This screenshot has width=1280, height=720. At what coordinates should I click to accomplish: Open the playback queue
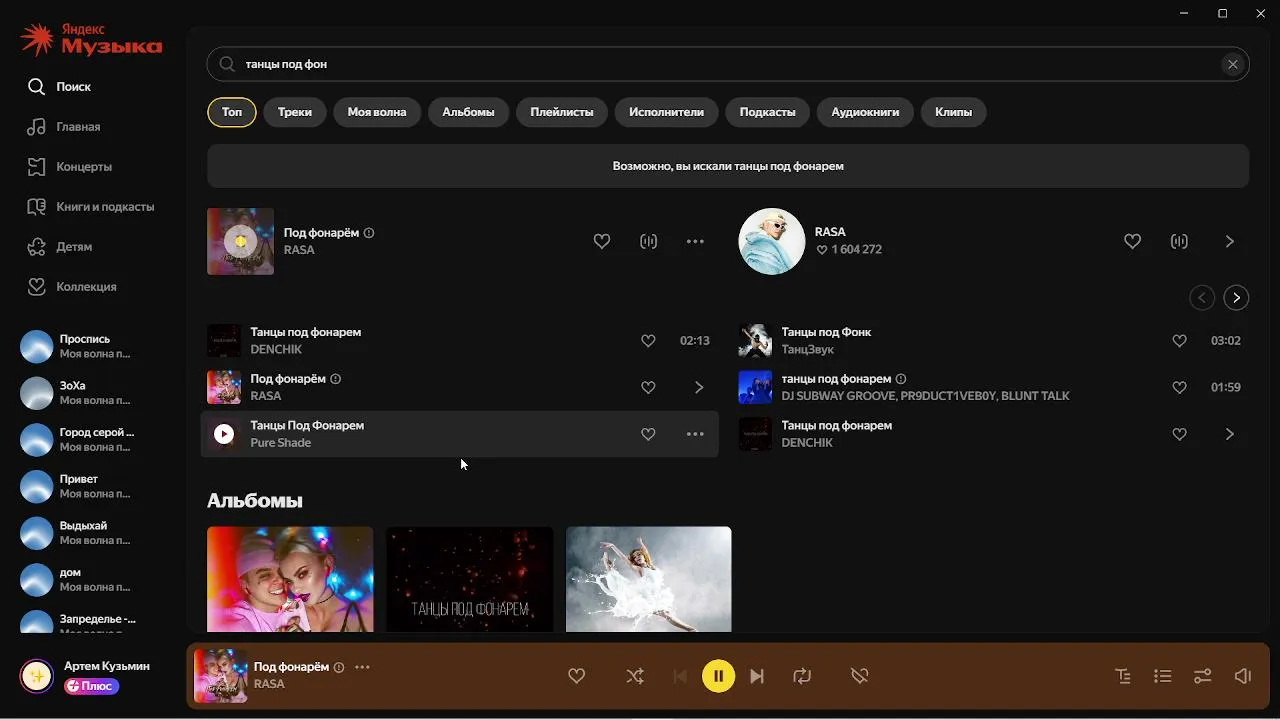(1162, 676)
